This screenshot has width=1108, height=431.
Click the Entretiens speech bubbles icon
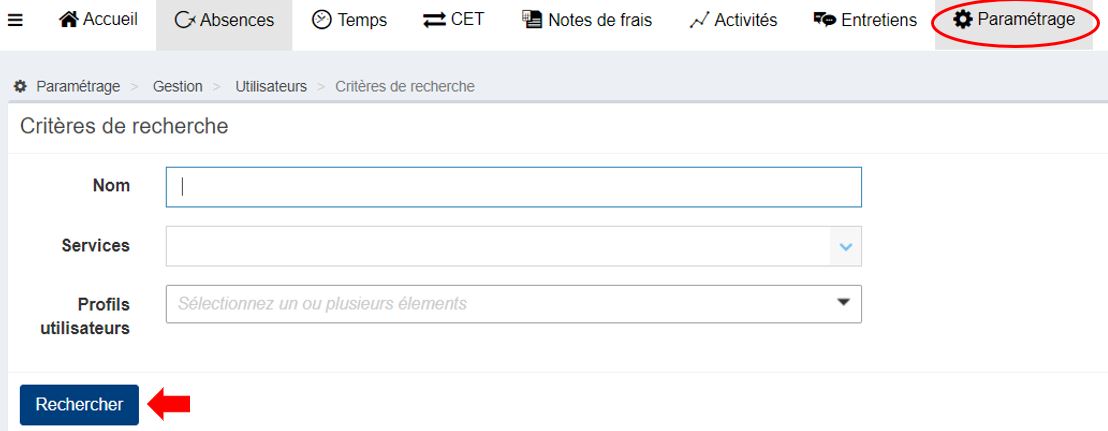point(825,20)
